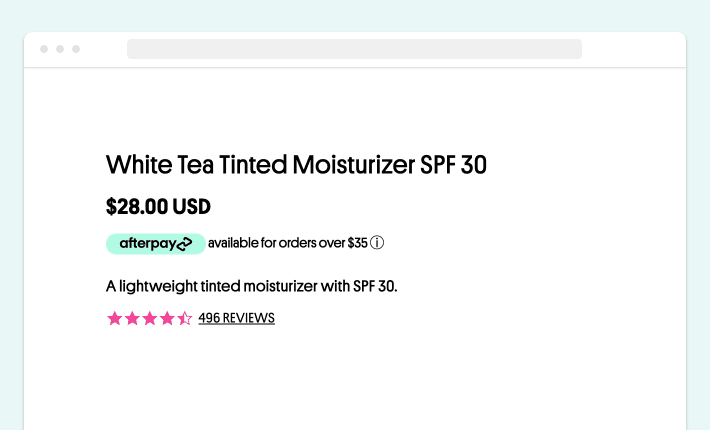
Task: Click the 'available for orders over $35' text
Action: (288, 243)
